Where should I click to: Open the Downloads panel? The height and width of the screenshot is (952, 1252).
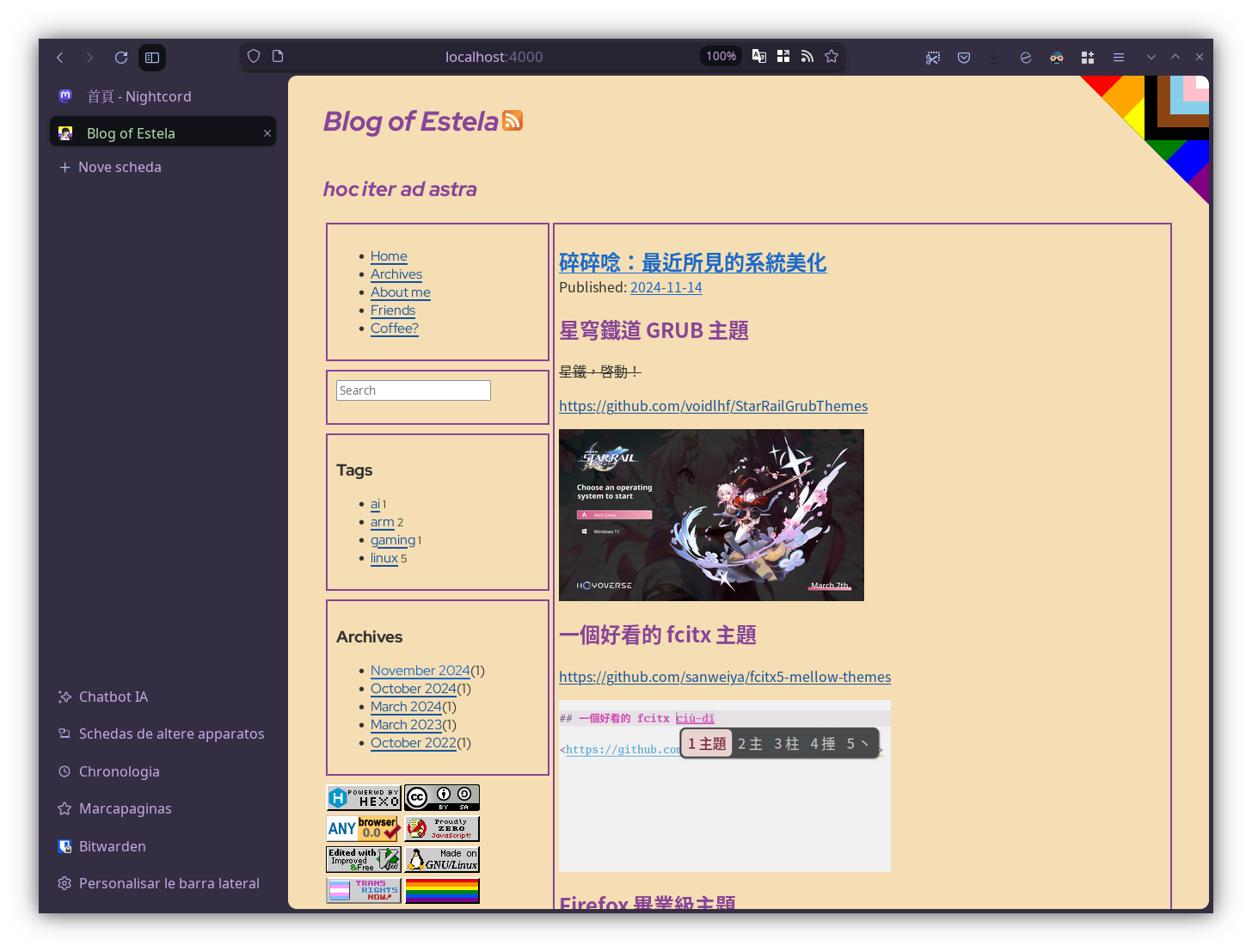[994, 57]
